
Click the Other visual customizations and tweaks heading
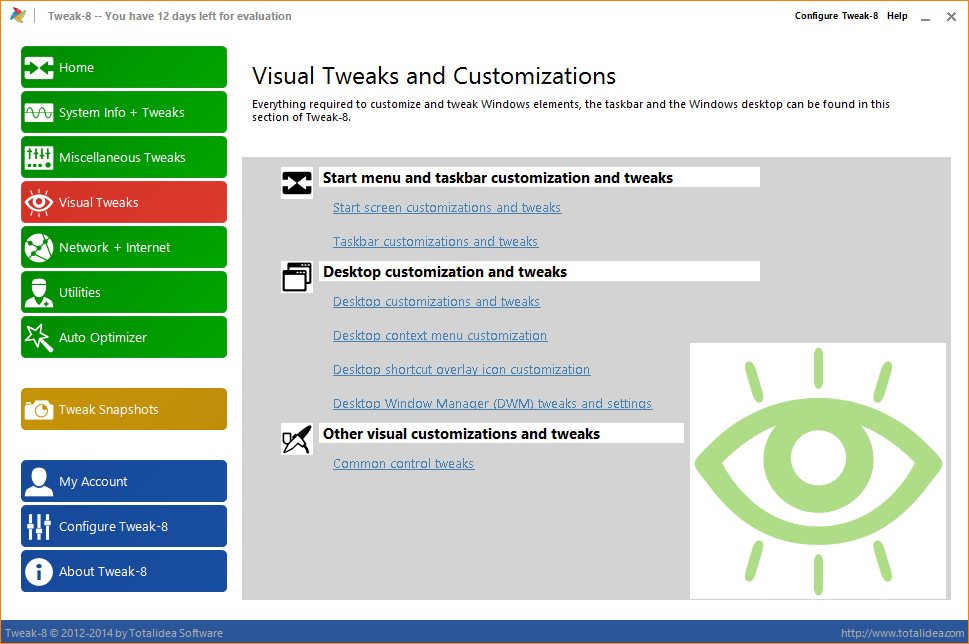pyautogui.click(x=462, y=434)
